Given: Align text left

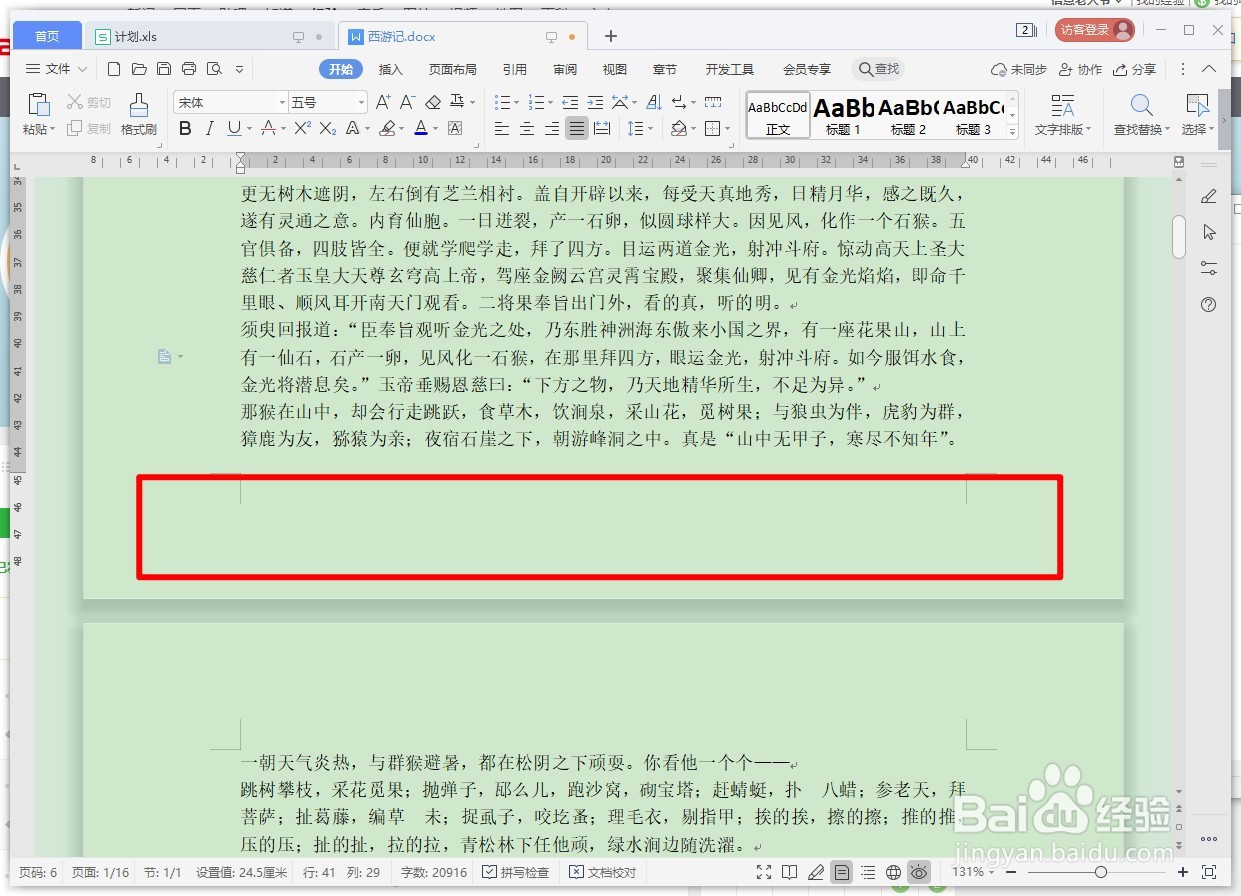Looking at the screenshot, I should click(502, 128).
